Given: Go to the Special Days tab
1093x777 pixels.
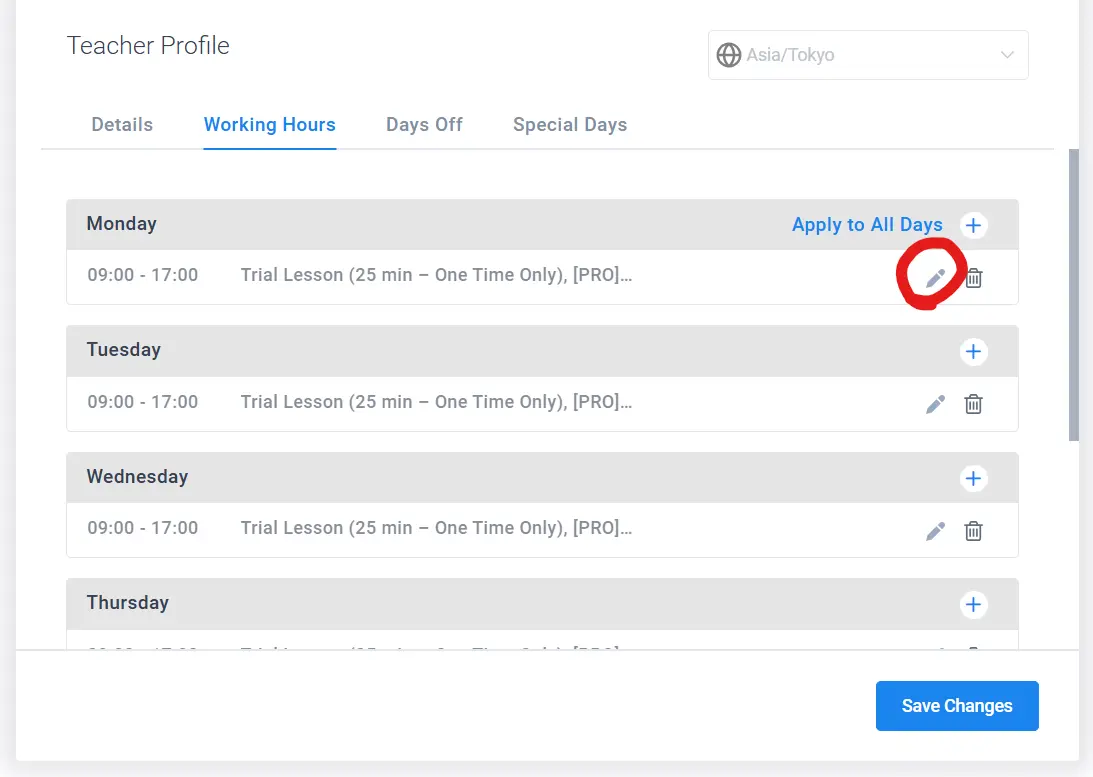Looking at the screenshot, I should (x=570, y=125).
